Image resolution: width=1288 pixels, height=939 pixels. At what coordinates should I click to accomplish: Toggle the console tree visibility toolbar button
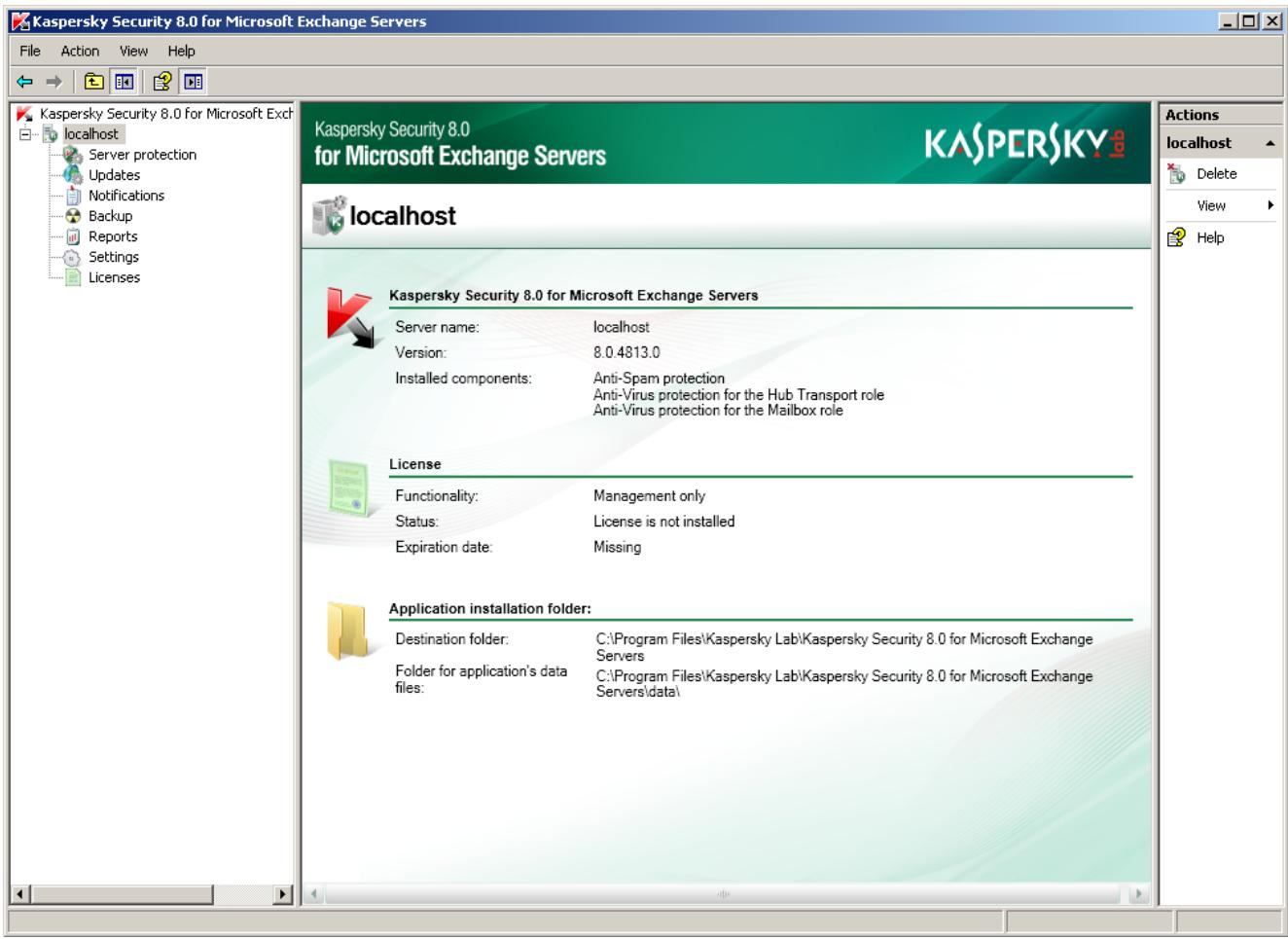click(125, 82)
